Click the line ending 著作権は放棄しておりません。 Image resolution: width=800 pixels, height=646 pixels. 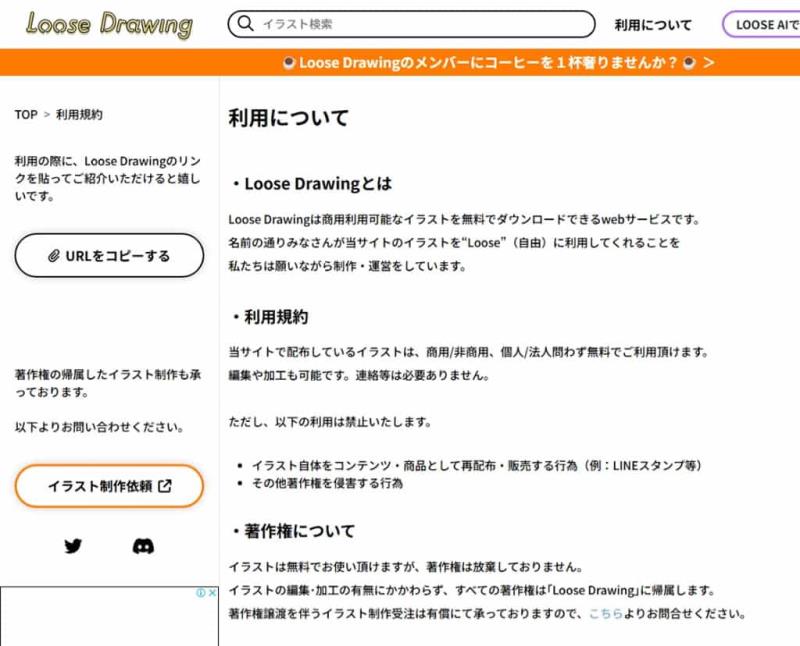(x=406, y=566)
